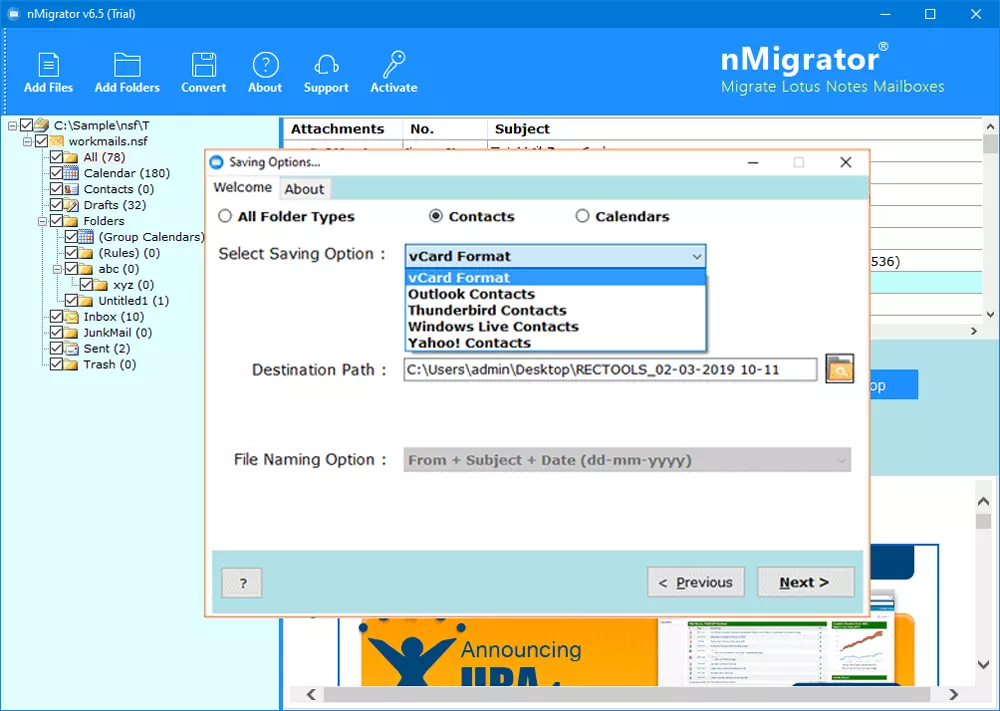The width and height of the screenshot is (1000, 711).
Task: Click the Add Files toolbar icon
Action: (x=48, y=65)
